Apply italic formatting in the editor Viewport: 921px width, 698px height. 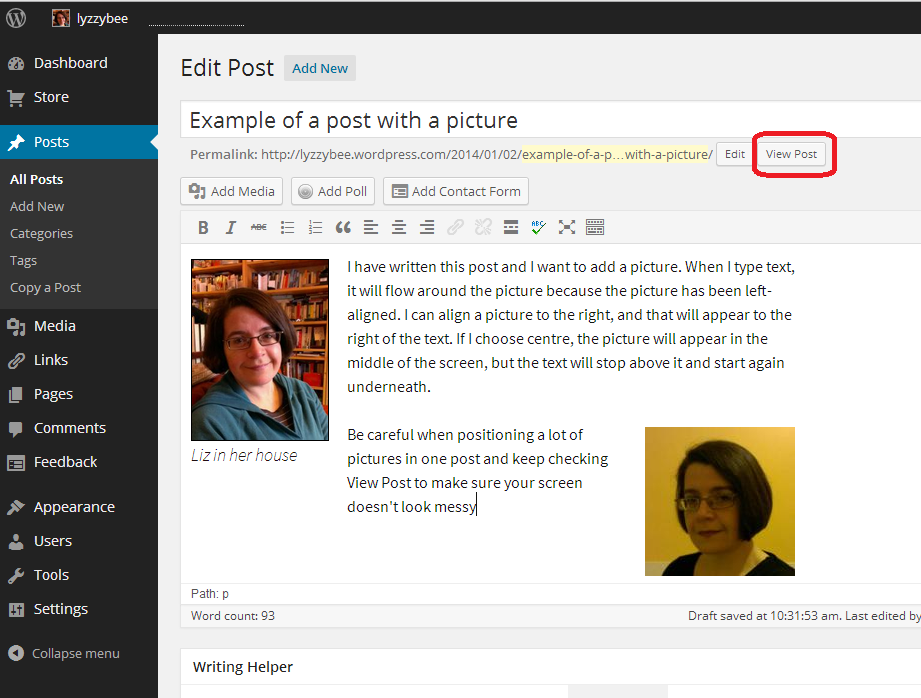pos(231,228)
